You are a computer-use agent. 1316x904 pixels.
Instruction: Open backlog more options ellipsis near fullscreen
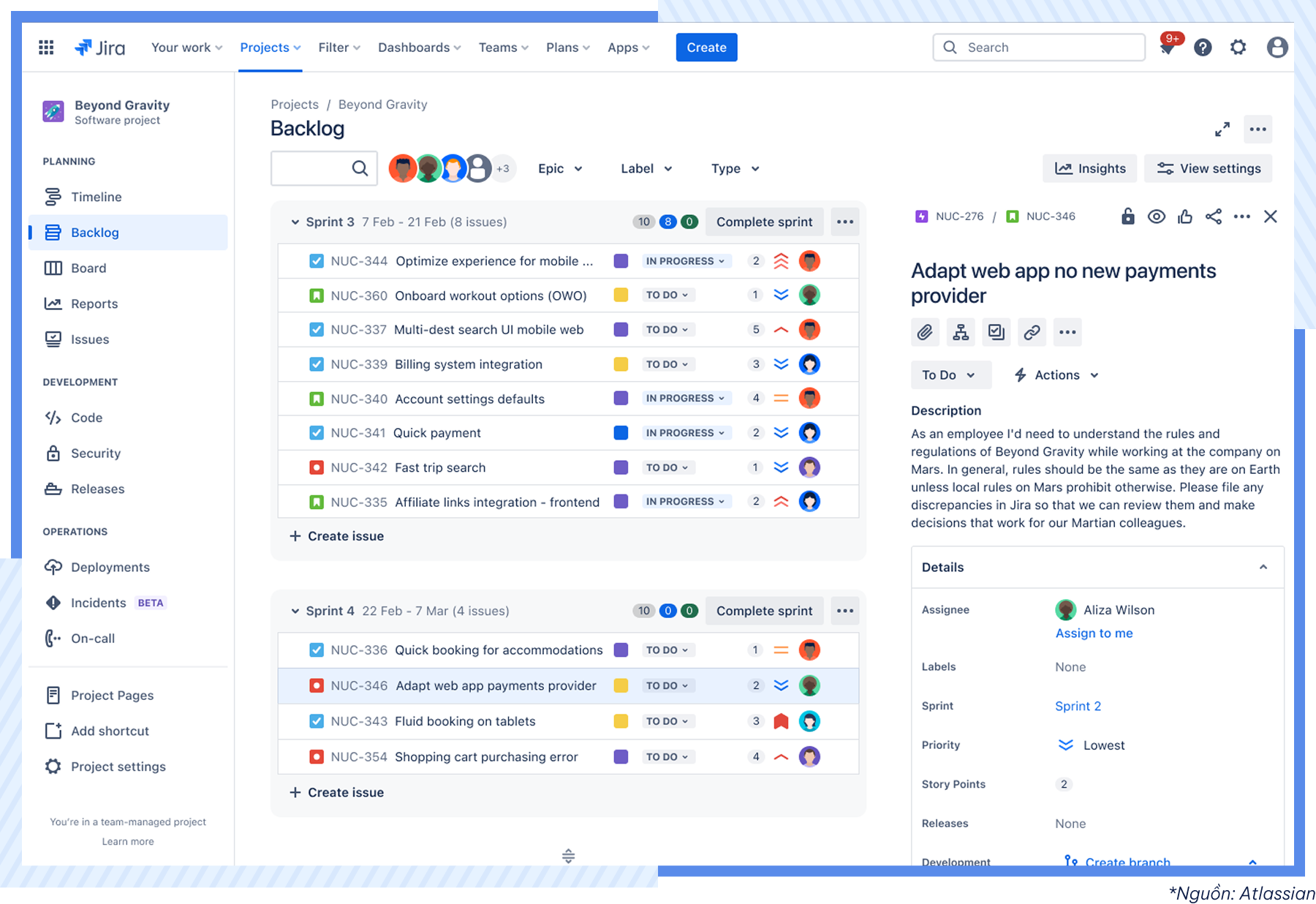[x=1258, y=129]
